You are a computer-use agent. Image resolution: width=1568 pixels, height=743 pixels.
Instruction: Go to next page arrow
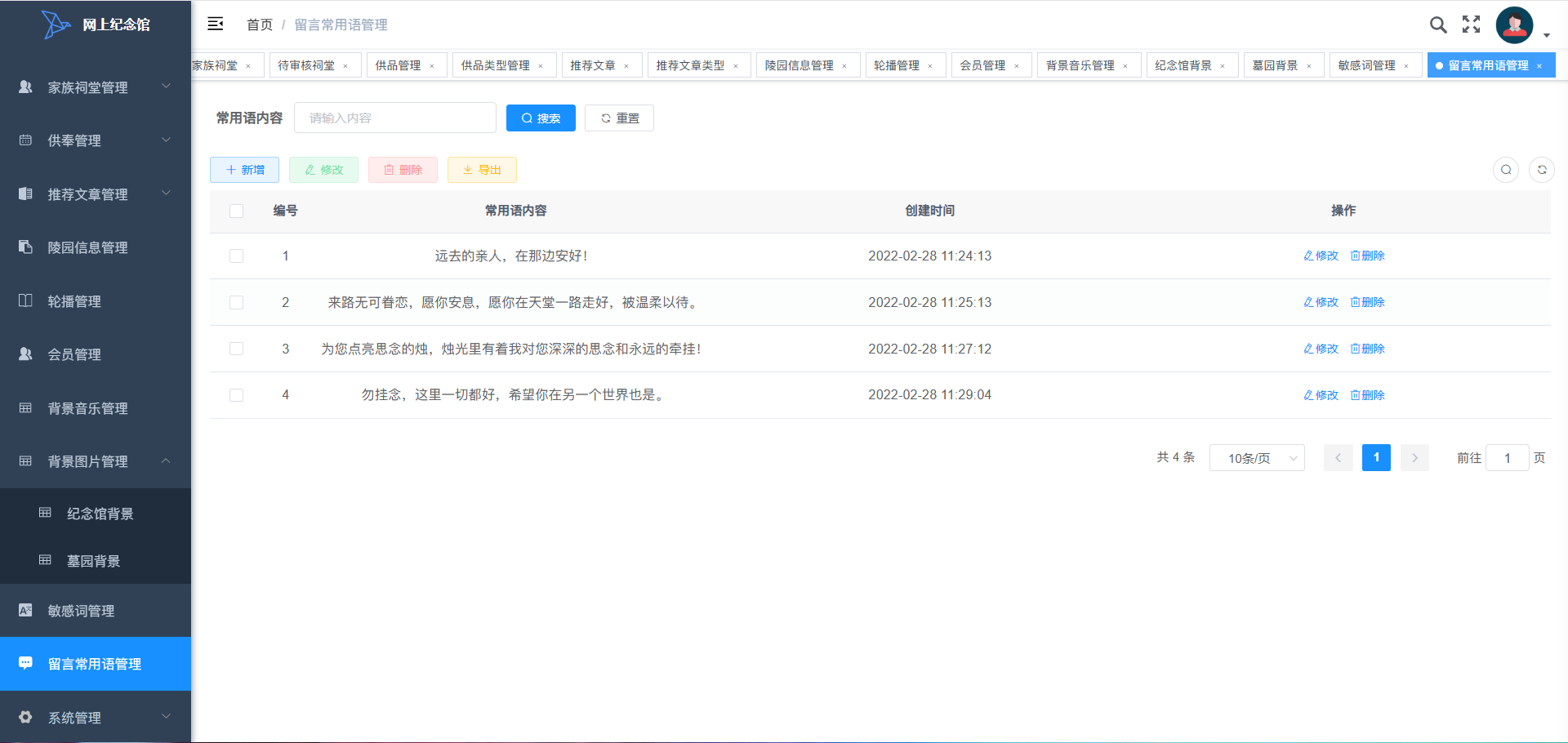click(1414, 458)
